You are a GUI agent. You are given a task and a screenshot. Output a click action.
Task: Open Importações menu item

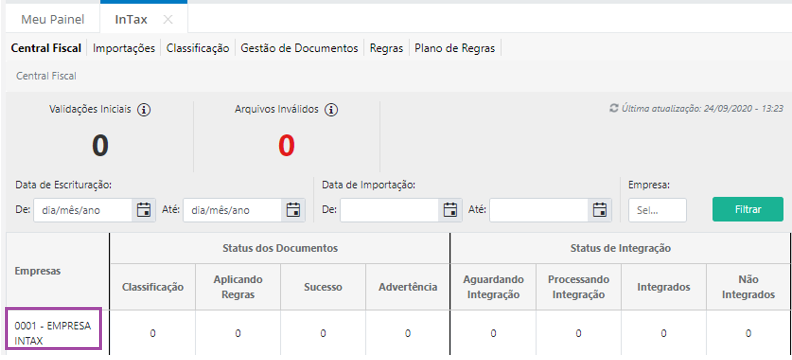pos(124,48)
